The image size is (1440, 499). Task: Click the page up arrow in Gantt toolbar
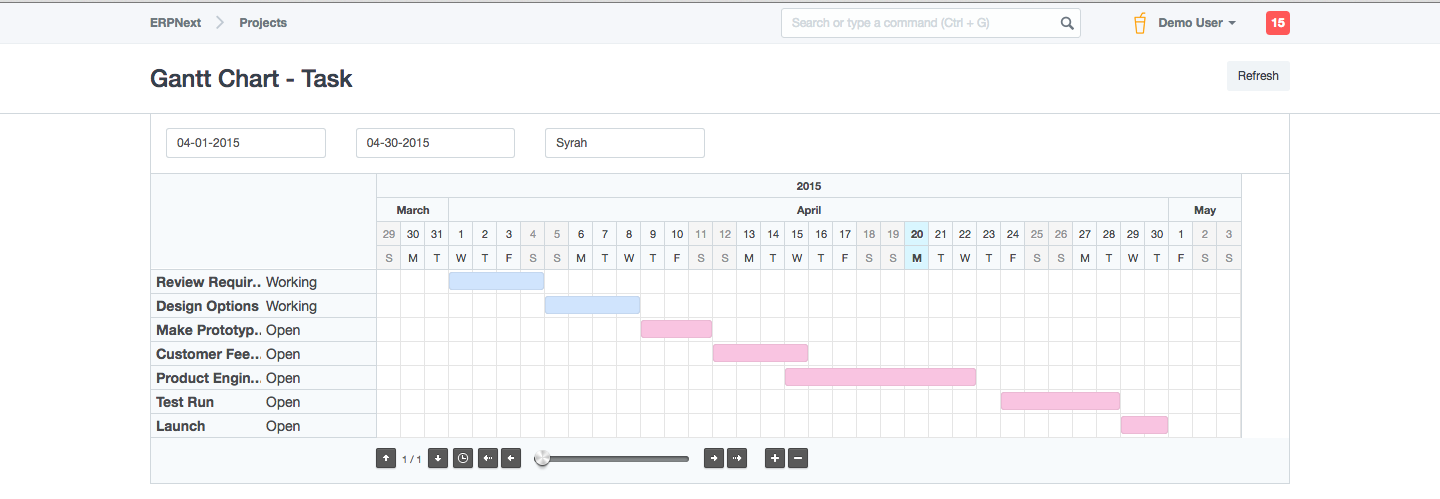click(x=386, y=458)
